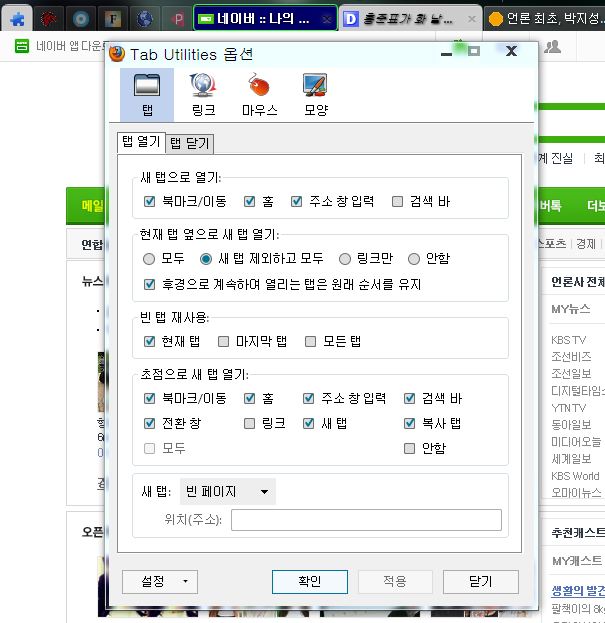Select the globe pinned tab
This screenshot has height=623, width=605.
(145, 19)
